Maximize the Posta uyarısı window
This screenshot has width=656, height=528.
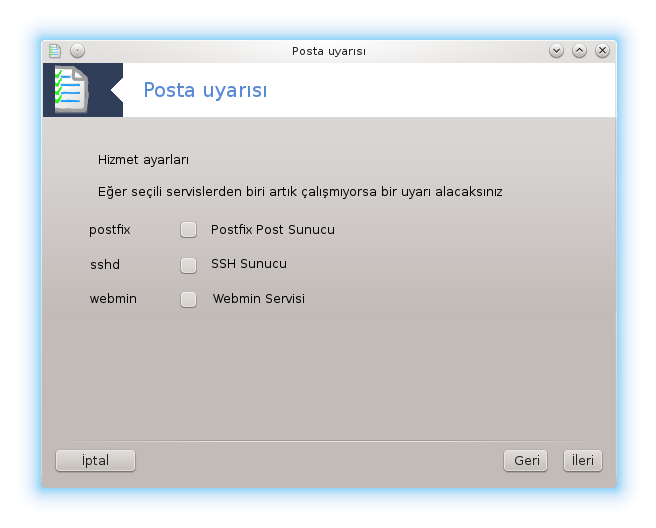point(579,51)
